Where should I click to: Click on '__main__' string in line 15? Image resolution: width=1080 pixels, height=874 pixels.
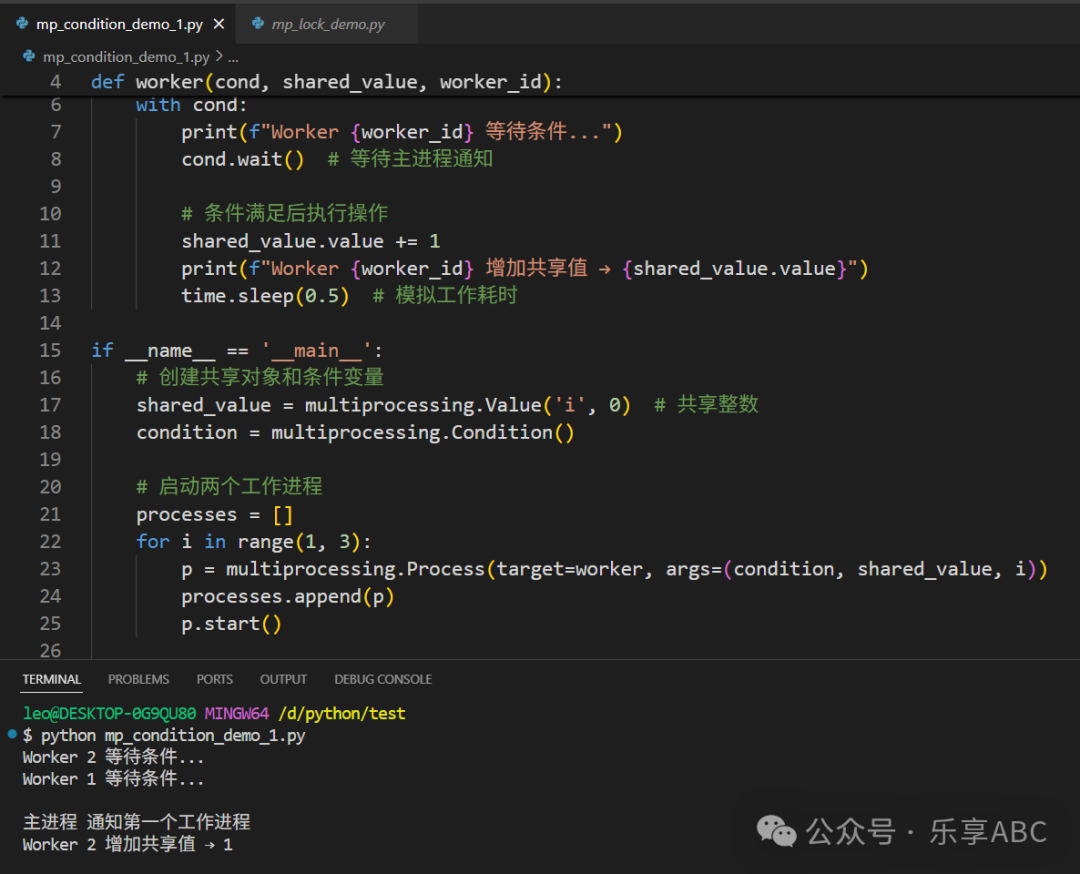316,351
